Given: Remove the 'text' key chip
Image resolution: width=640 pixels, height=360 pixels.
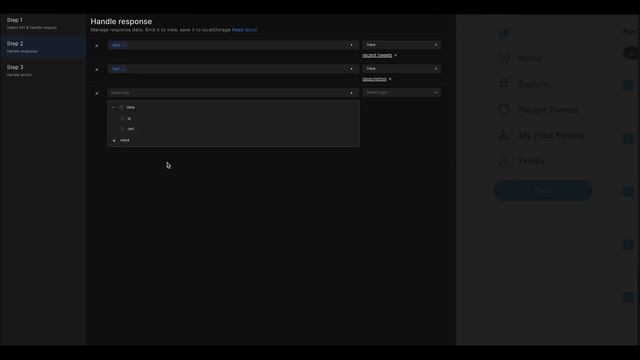Looking at the screenshot, I should click(x=123, y=69).
